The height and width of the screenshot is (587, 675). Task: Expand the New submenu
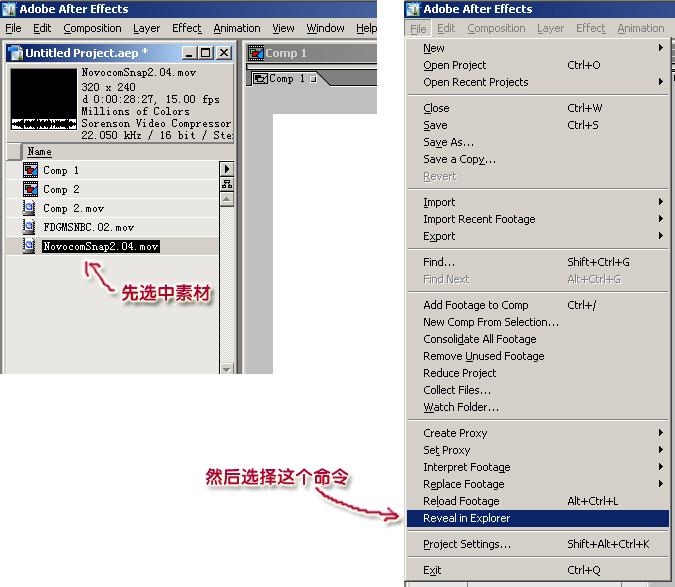pos(538,48)
